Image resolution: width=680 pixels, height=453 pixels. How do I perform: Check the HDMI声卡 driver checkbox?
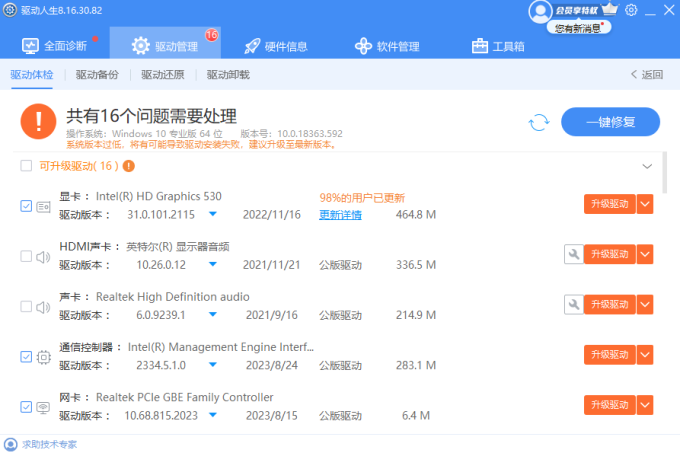(26, 256)
